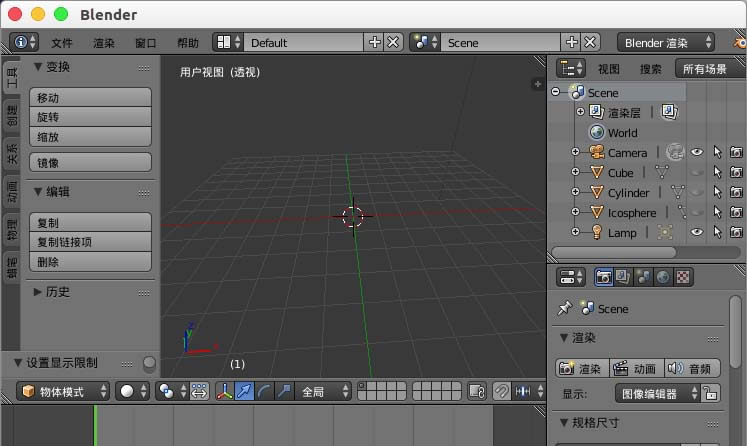Viewport: 747px width, 446px height.
Task: Open the 全局 orientation dropdown
Action: tap(323, 392)
